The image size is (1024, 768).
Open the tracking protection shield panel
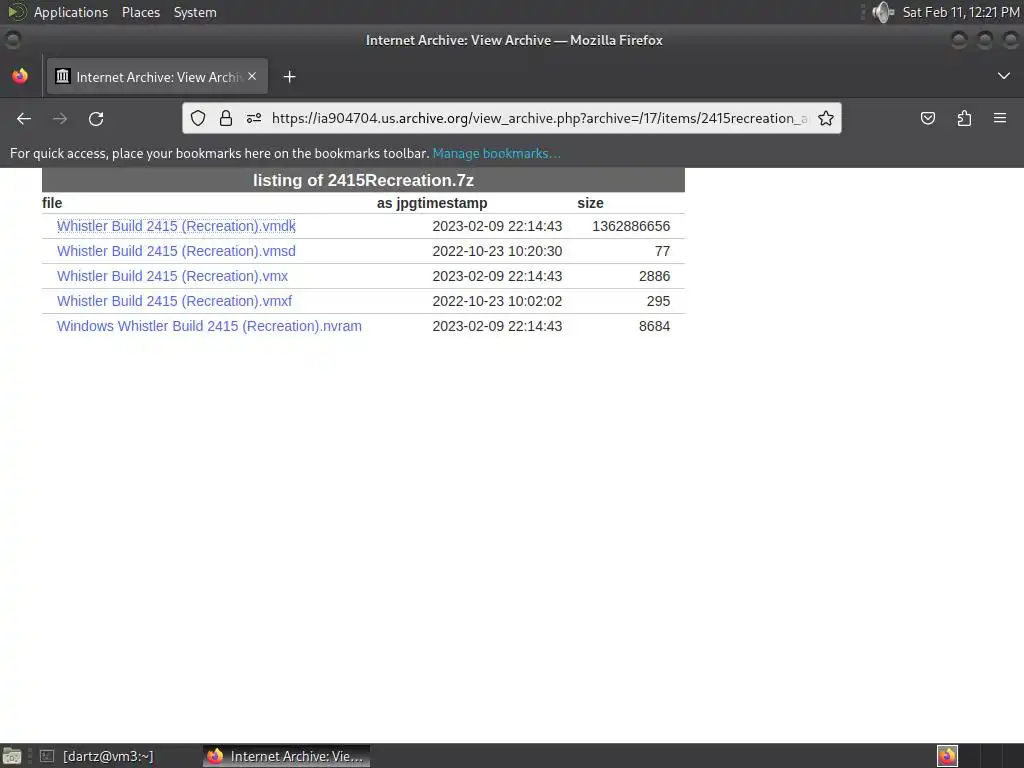click(x=198, y=118)
